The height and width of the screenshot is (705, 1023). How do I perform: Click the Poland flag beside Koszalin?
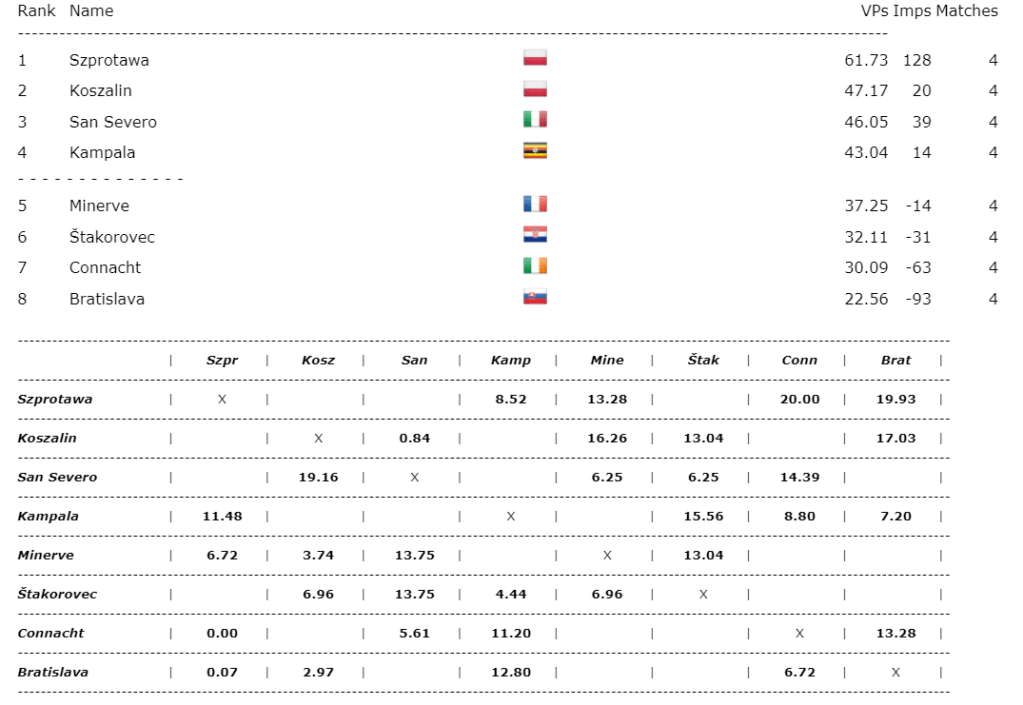(535, 89)
